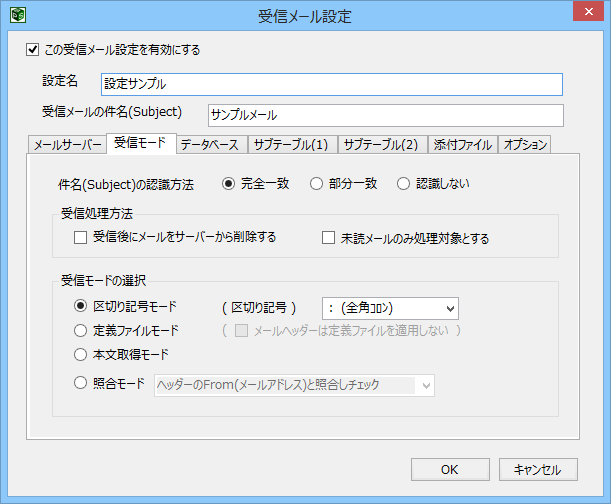The height and width of the screenshot is (504, 611).
Task: Select 完全一致 radio button
Action: click(x=228, y=183)
